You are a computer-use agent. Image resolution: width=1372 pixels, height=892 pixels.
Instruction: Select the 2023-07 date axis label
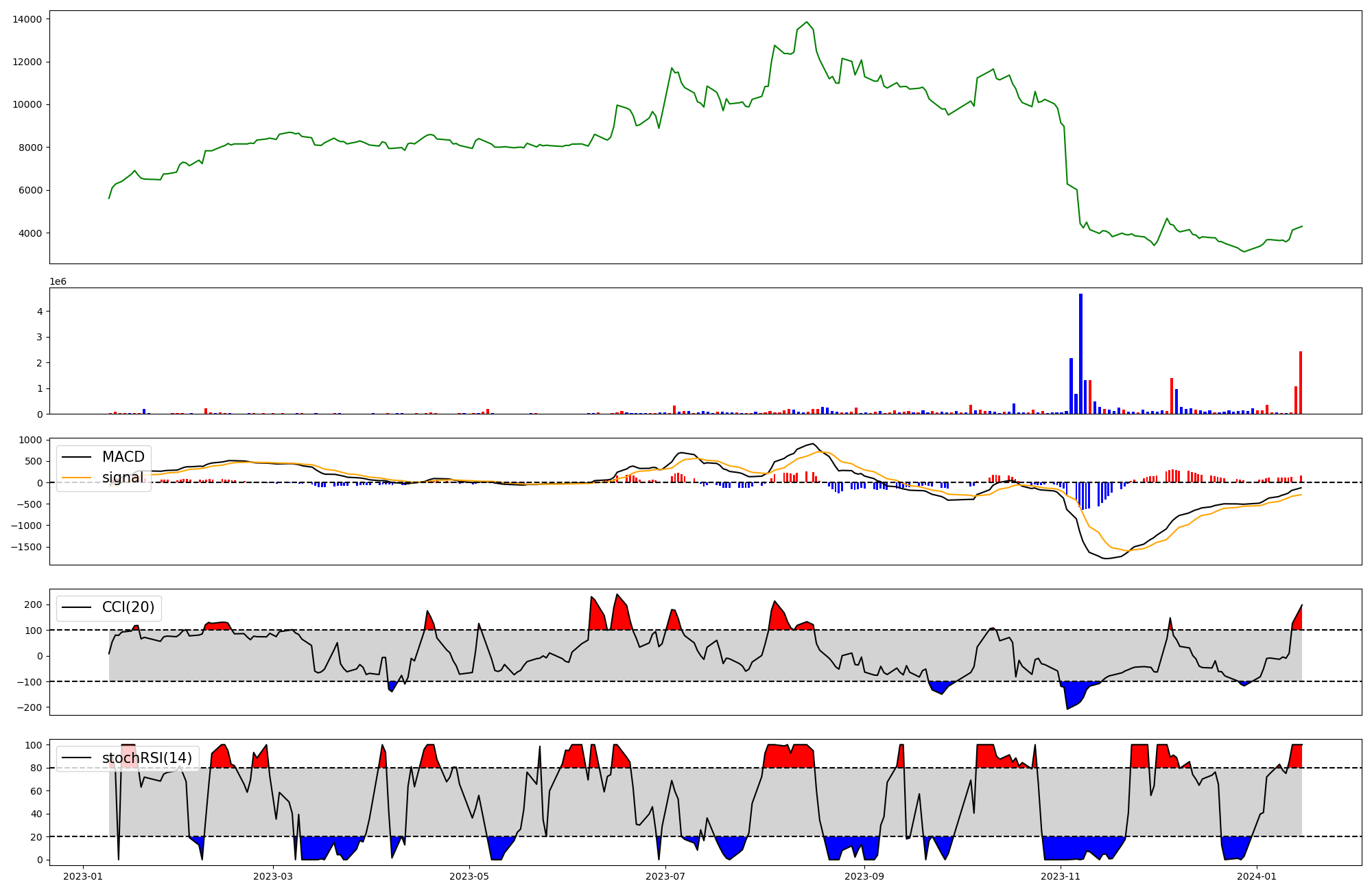(x=665, y=876)
